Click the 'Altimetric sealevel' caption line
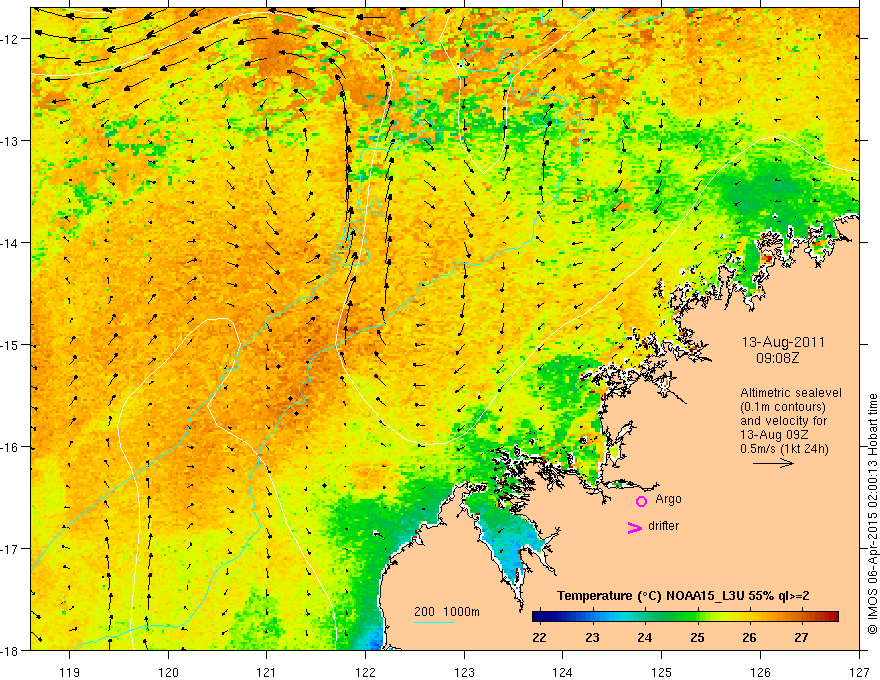The height and width of the screenshot is (680, 880). (x=791, y=393)
